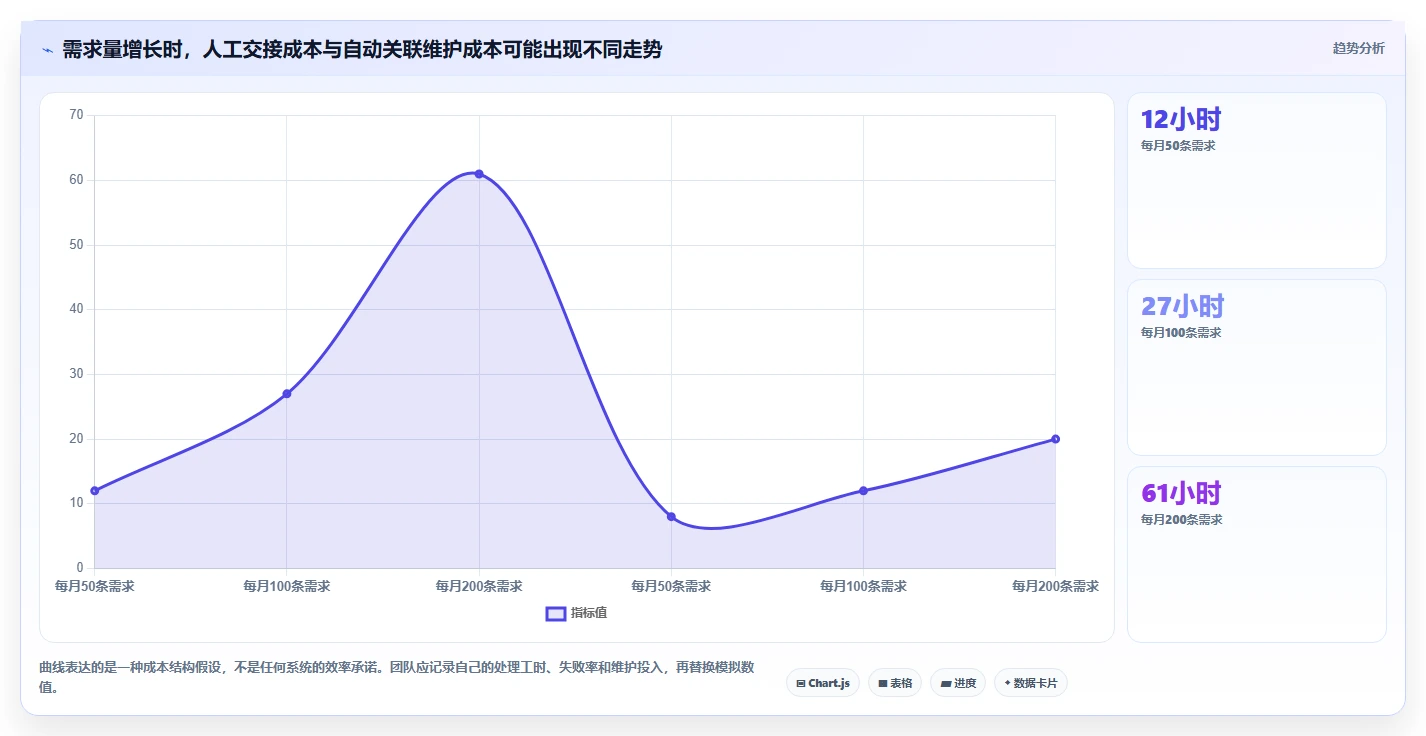
Task: Open the 趋势分析 label in the header
Action: [x=1358, y=48]
